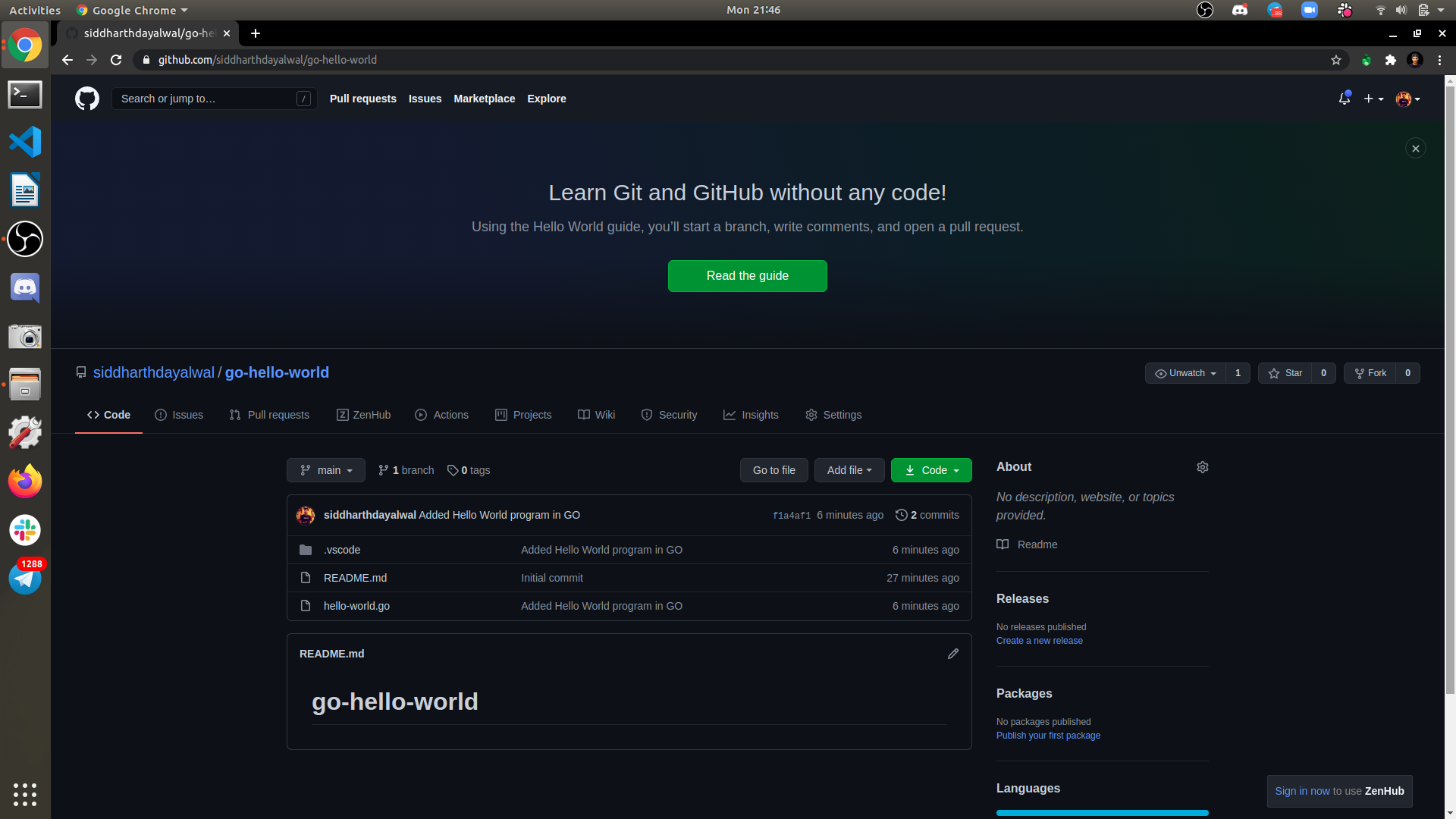Focus the Search or jump to field
This screenshot has width=1456, height=819.
pos(206,99)
